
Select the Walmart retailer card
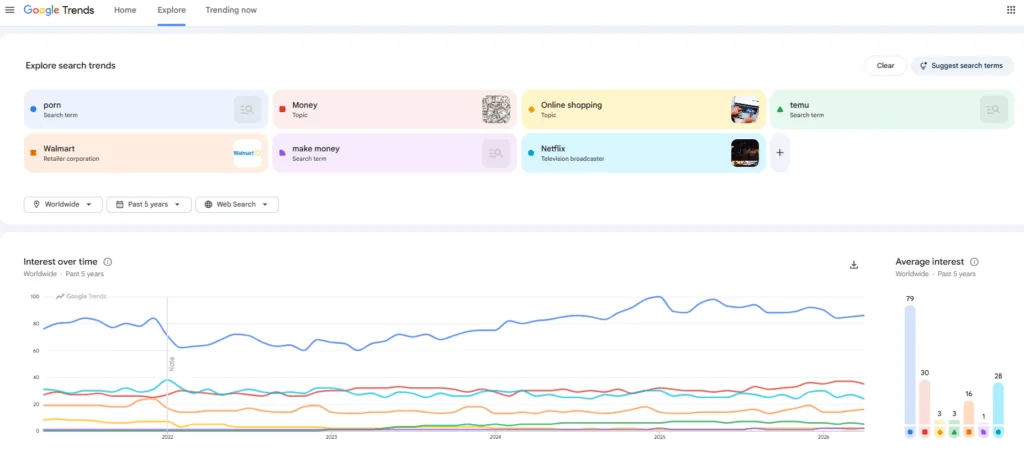tap(146, 153)
